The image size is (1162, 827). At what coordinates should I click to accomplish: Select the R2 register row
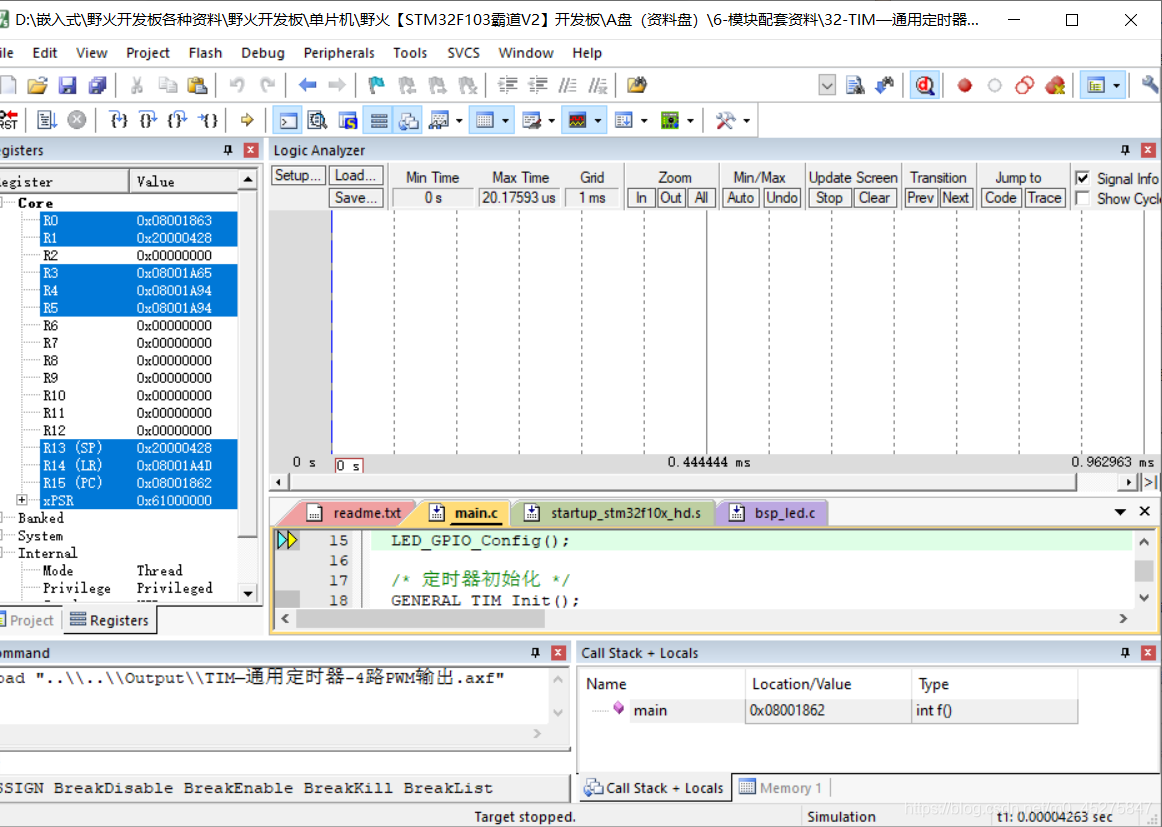click(139, 256)
